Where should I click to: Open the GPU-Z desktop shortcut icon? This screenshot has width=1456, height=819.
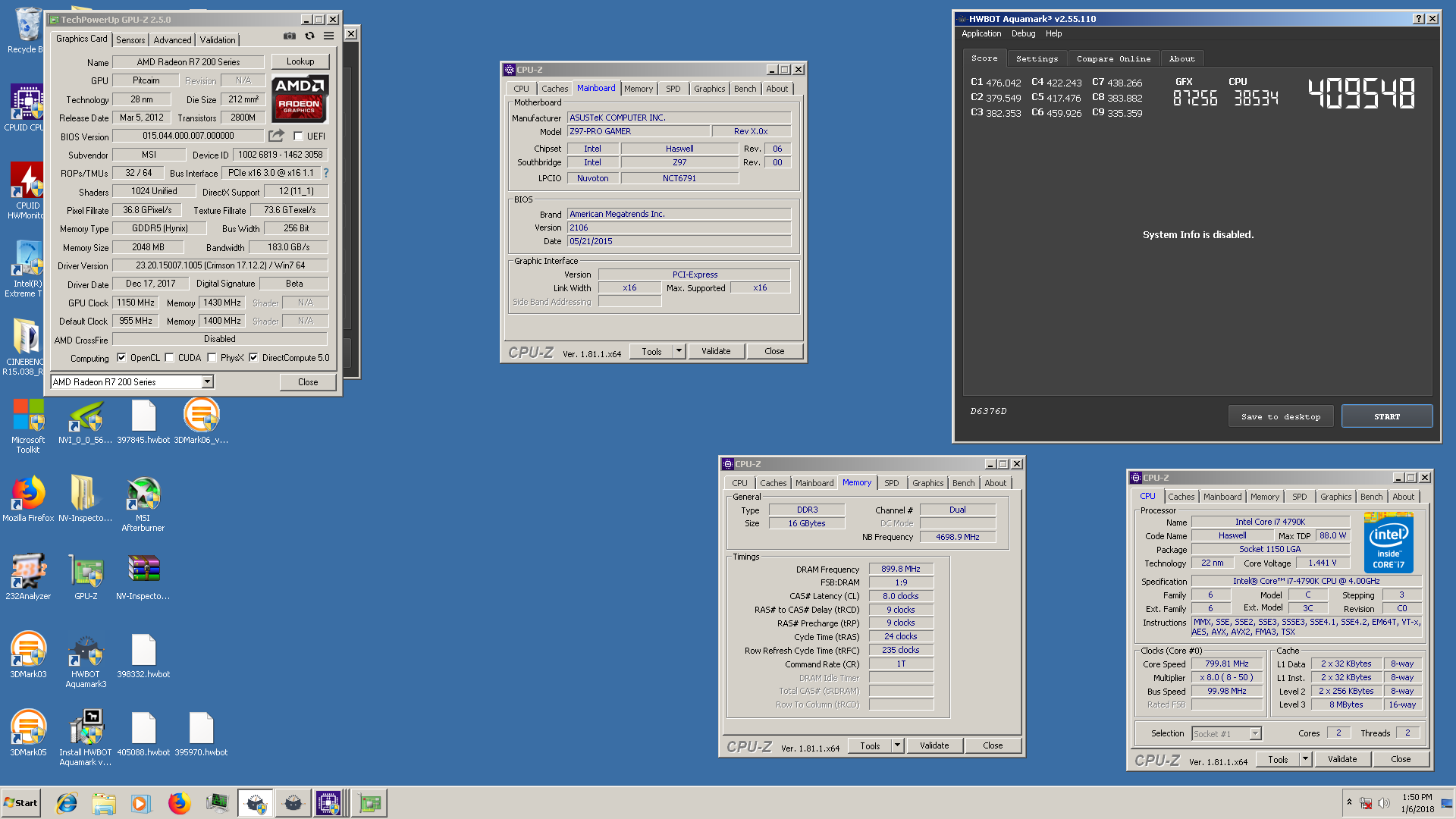click(86, 576)
